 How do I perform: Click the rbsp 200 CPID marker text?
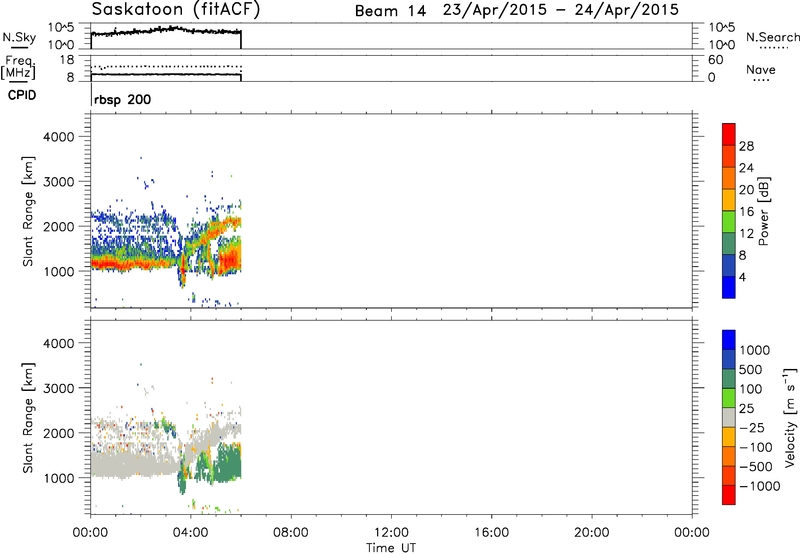coord(122,99)
